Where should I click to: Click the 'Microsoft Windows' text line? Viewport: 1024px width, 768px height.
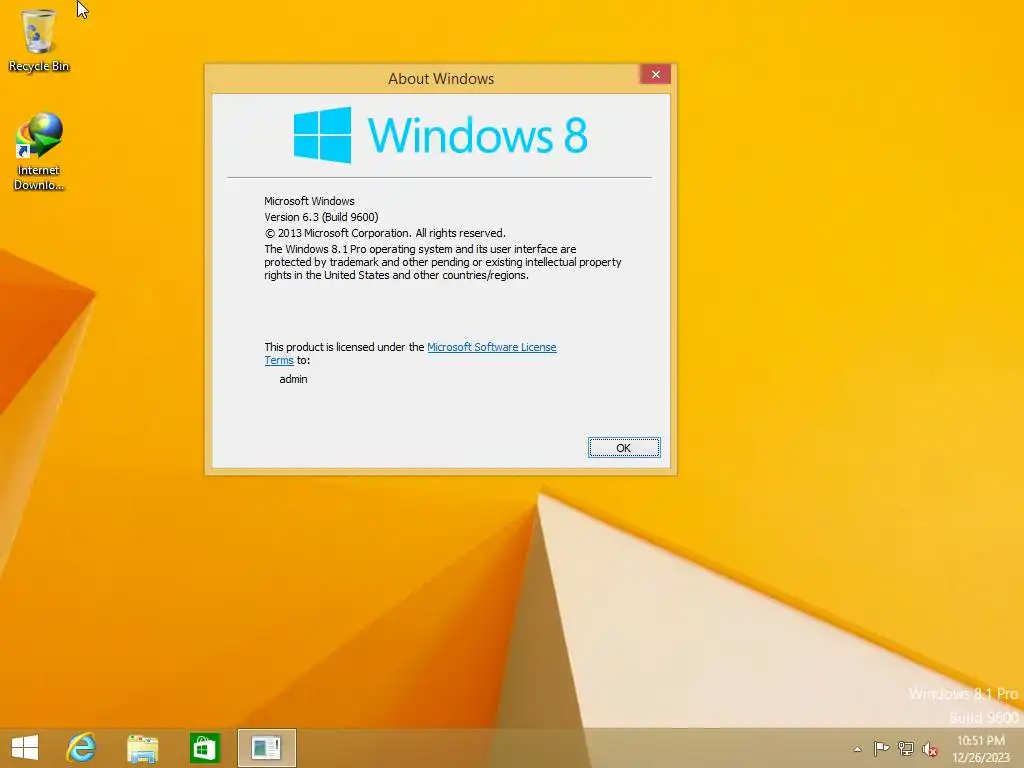point(309,201)
